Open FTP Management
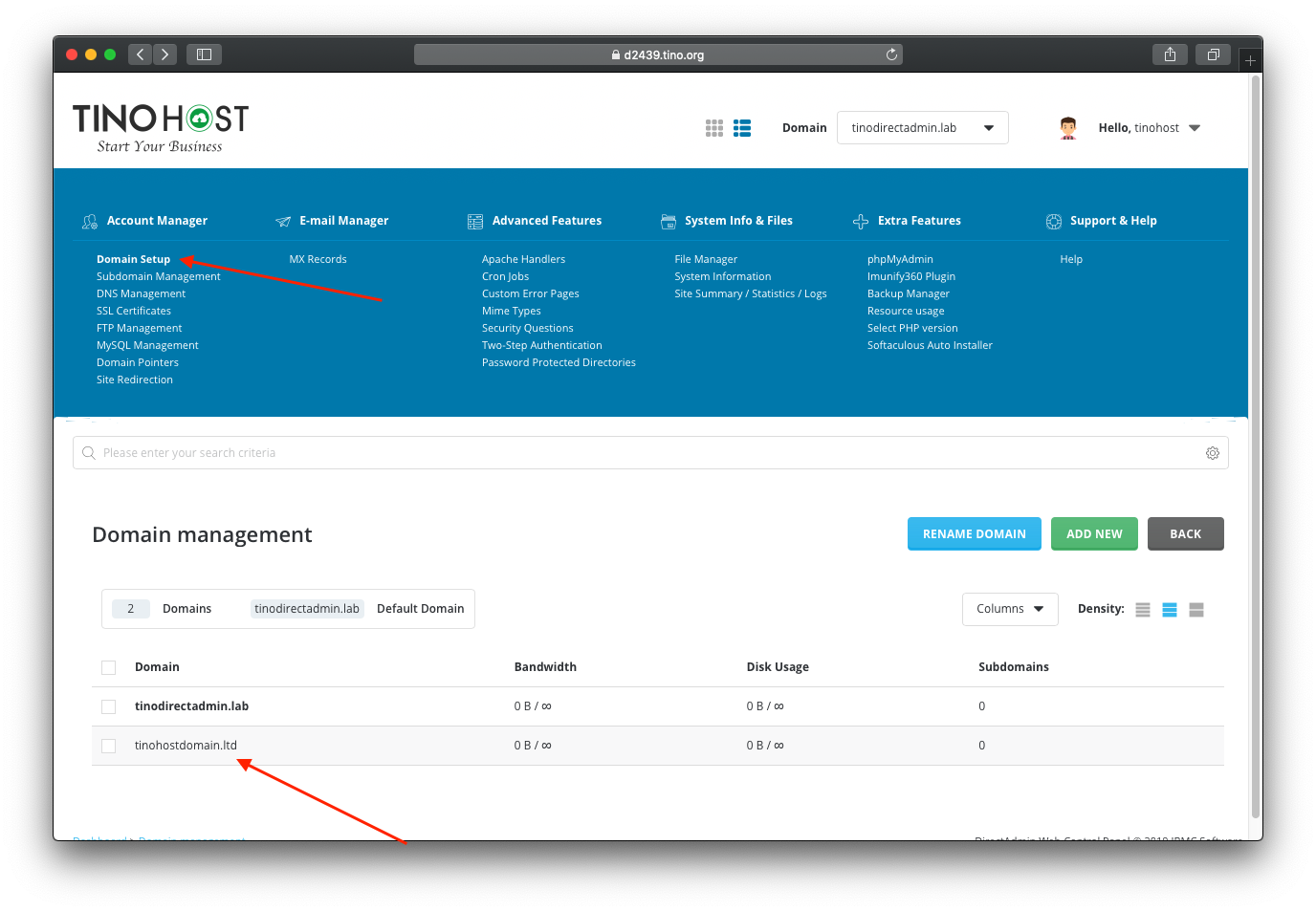The height and width of the screenshot is (911, 1316). pyautogui.click(x=139, y=328)
